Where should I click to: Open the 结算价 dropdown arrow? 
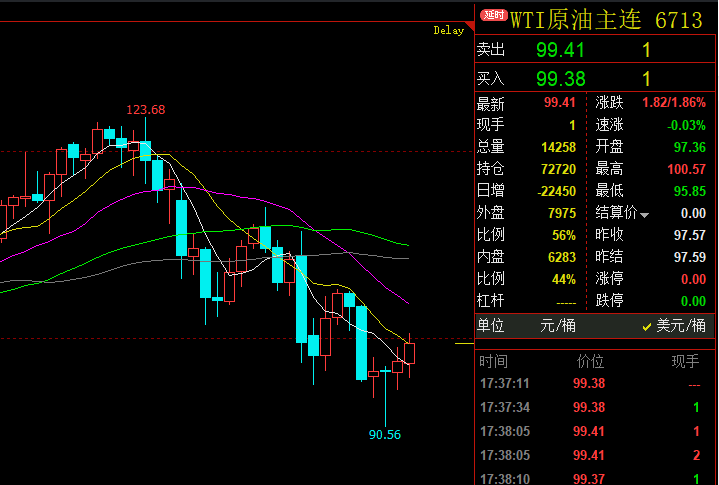coord(644,215)
